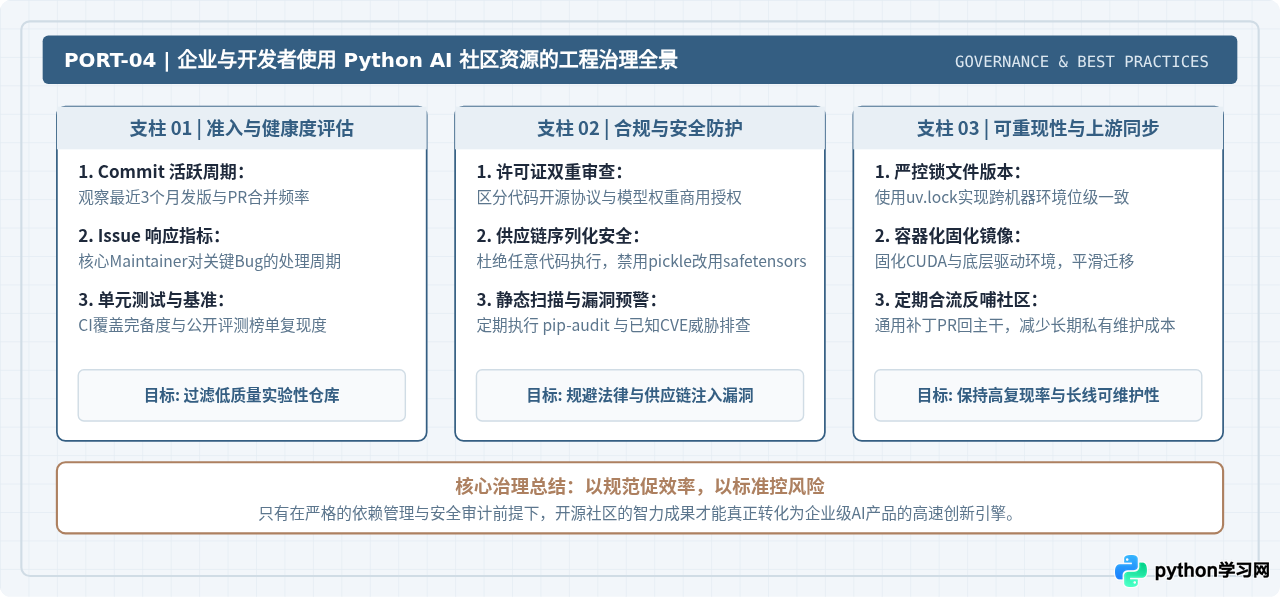Click 'GOVERNANCE & BEST PRACTICES' label

(1081, 61)
